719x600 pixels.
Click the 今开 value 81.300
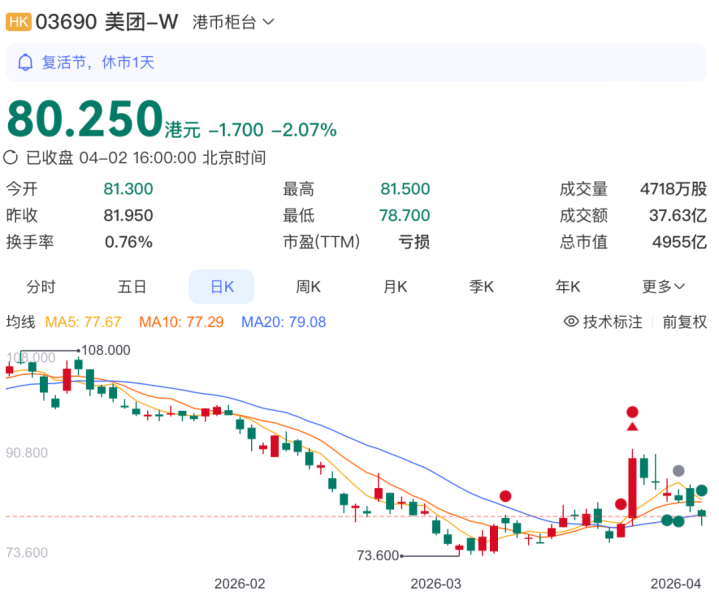tap(128, 189)
